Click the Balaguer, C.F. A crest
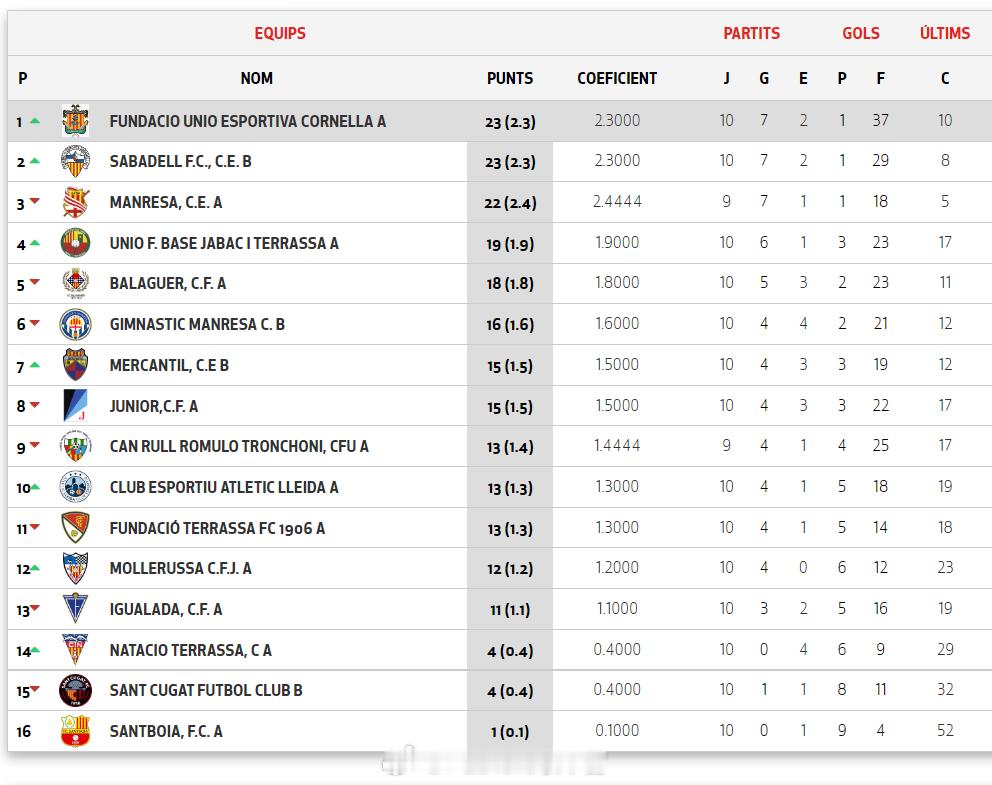Viewport: 992px width, 785px height. click(x=75, y=283)
